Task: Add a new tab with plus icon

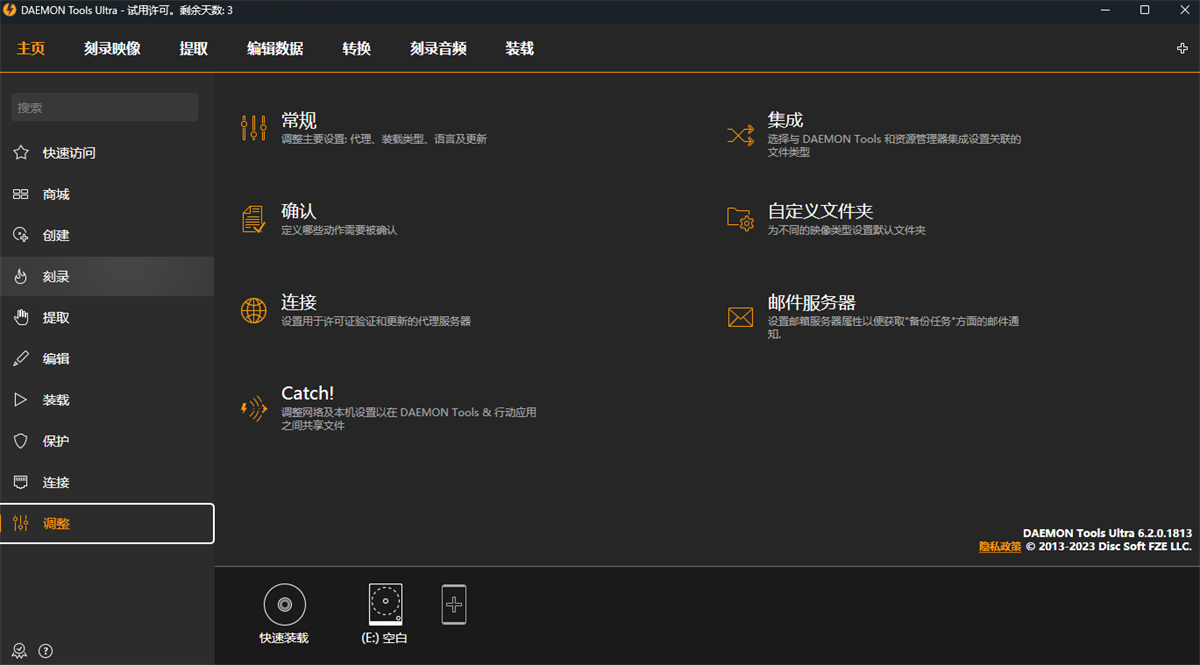Action: pos(1183,48)
